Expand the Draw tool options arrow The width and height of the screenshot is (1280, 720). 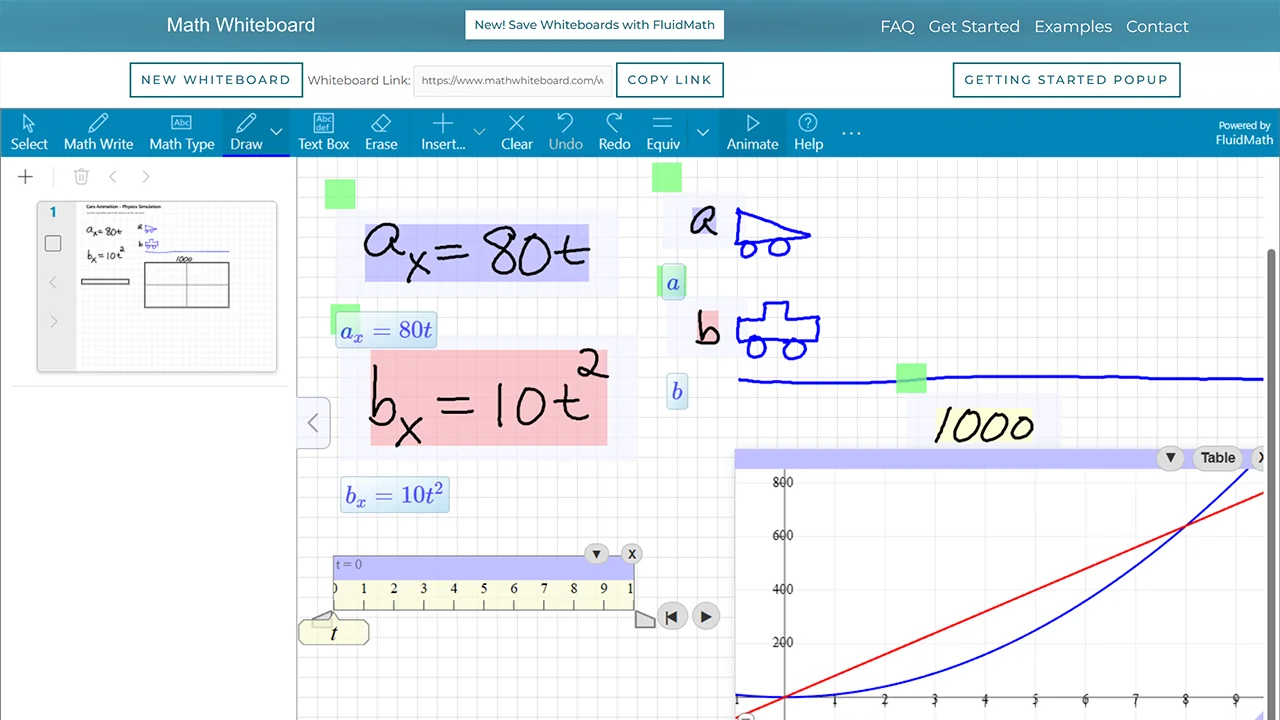pyautogui.click(x=277, y=132)
